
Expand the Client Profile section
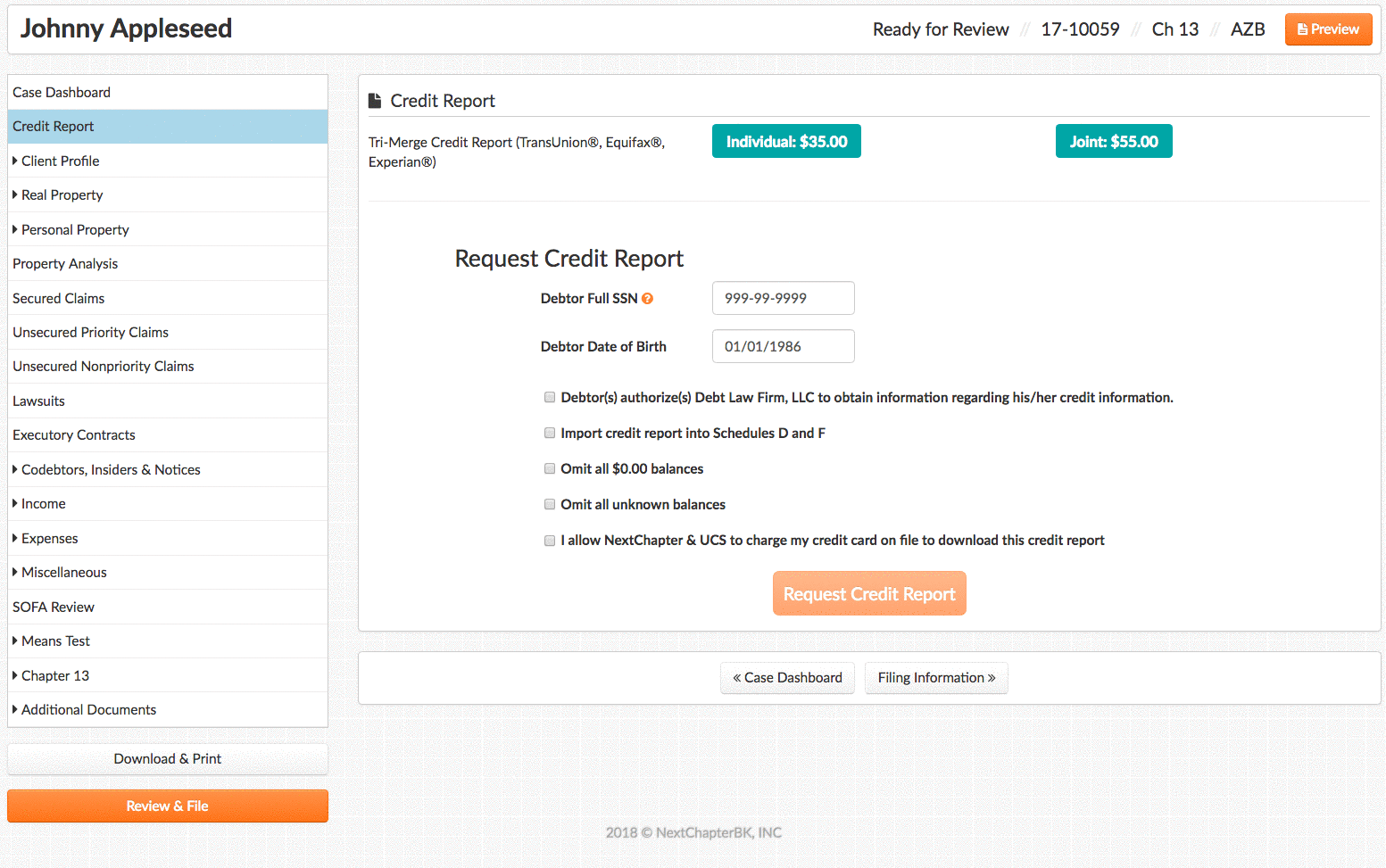[x=60, y=161]
